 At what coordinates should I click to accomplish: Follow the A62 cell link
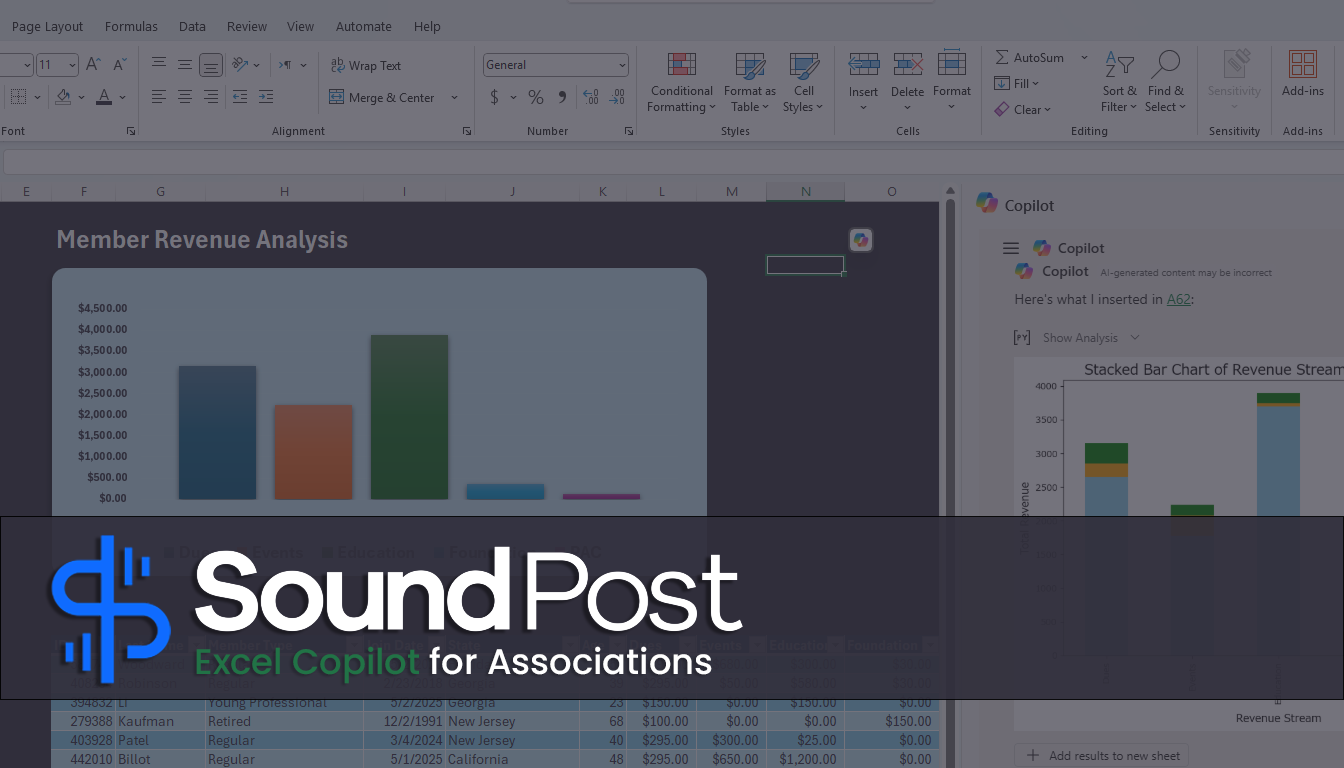[1179, 299]
